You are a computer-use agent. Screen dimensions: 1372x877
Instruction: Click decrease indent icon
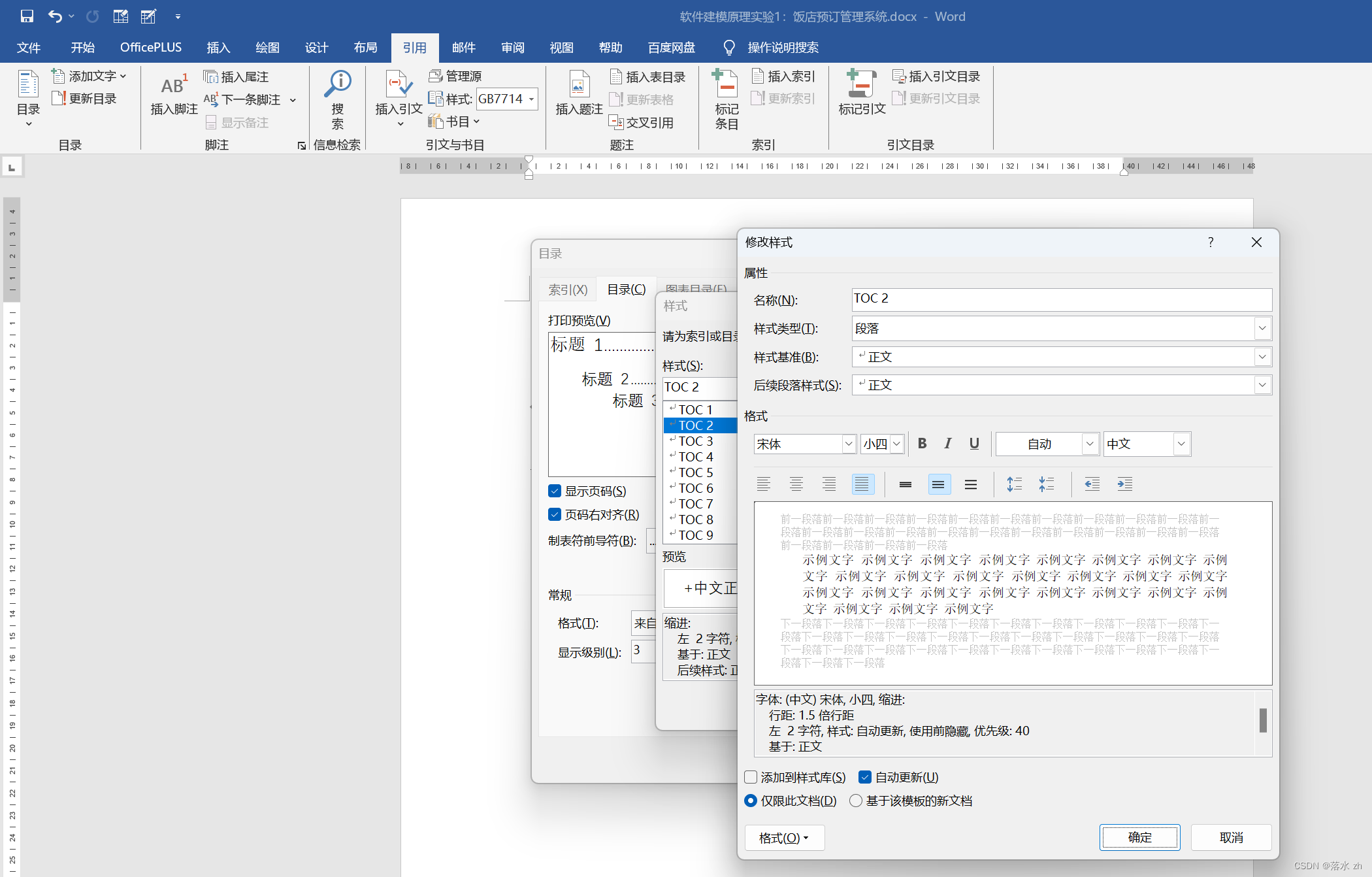click(1092, 484)
